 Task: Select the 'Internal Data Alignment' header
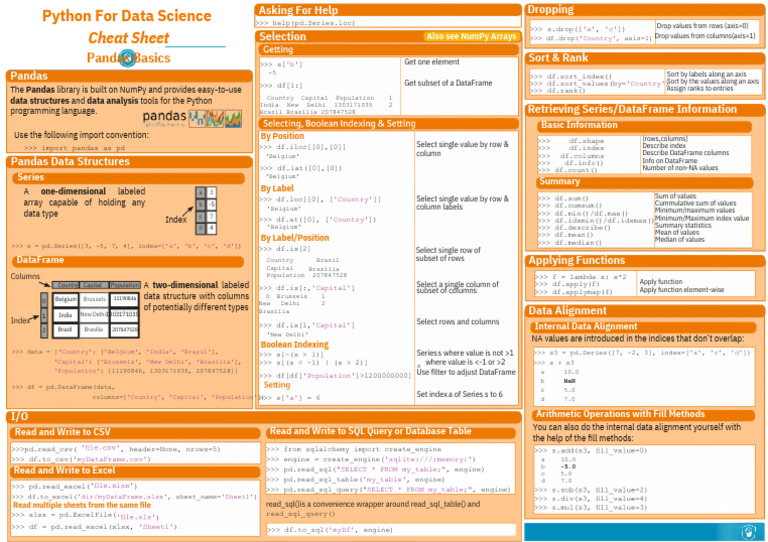pos(586,327)
